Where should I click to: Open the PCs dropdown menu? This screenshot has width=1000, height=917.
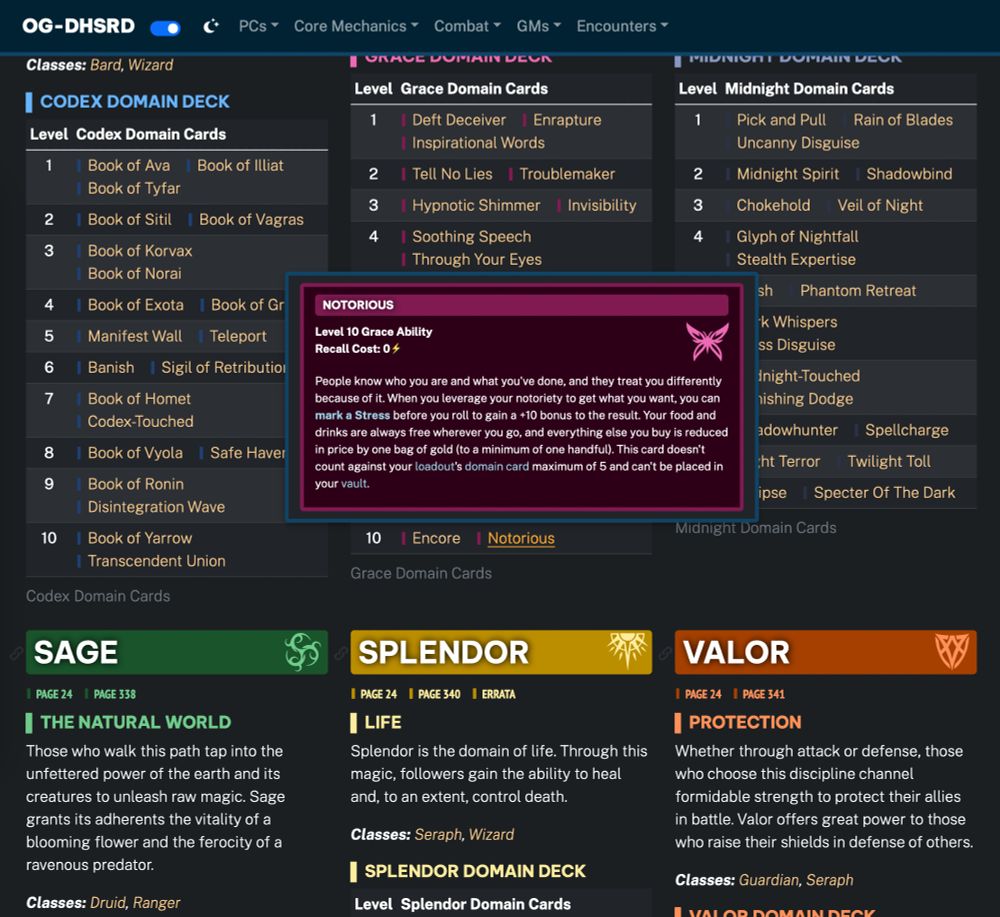click(258, 26)
